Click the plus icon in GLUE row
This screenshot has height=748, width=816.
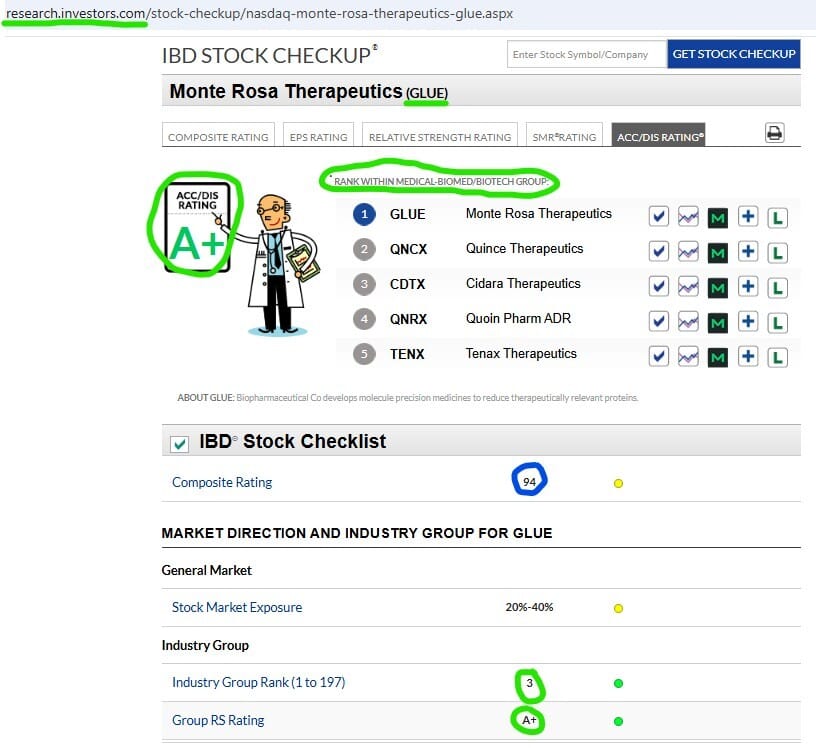(748, 217)
